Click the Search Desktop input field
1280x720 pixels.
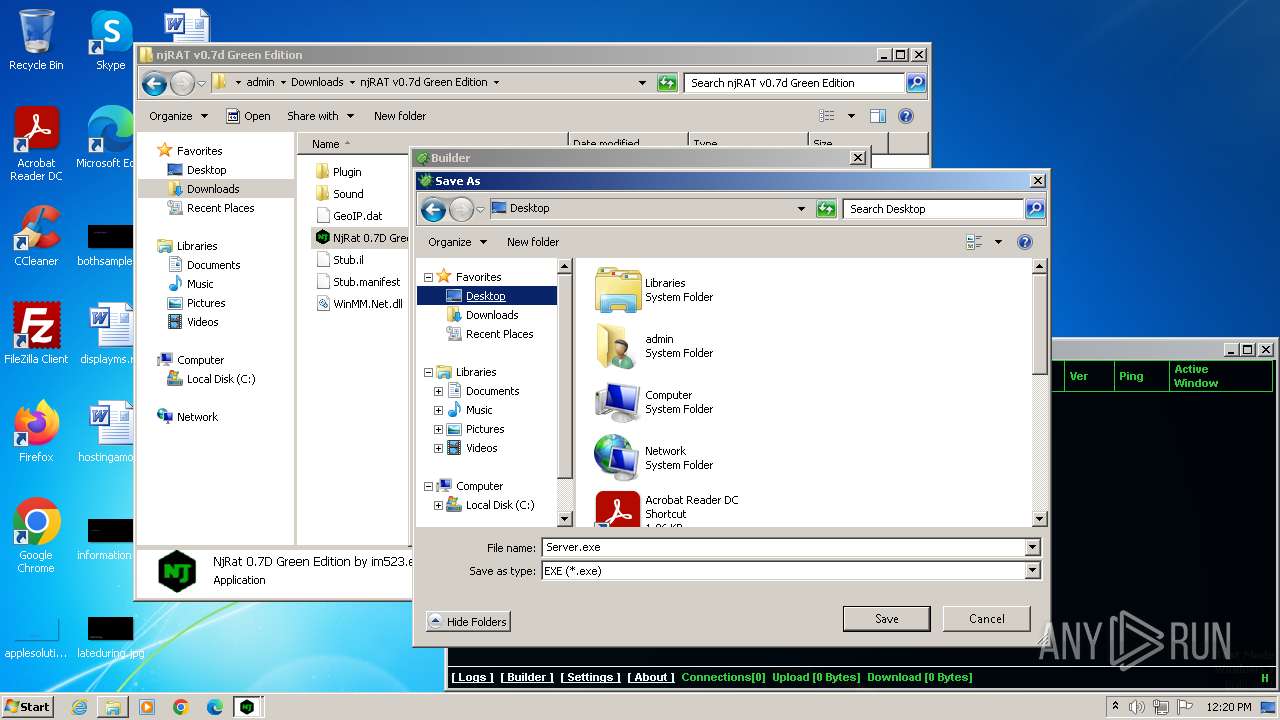pyautogui.click(x=933, y=209)
